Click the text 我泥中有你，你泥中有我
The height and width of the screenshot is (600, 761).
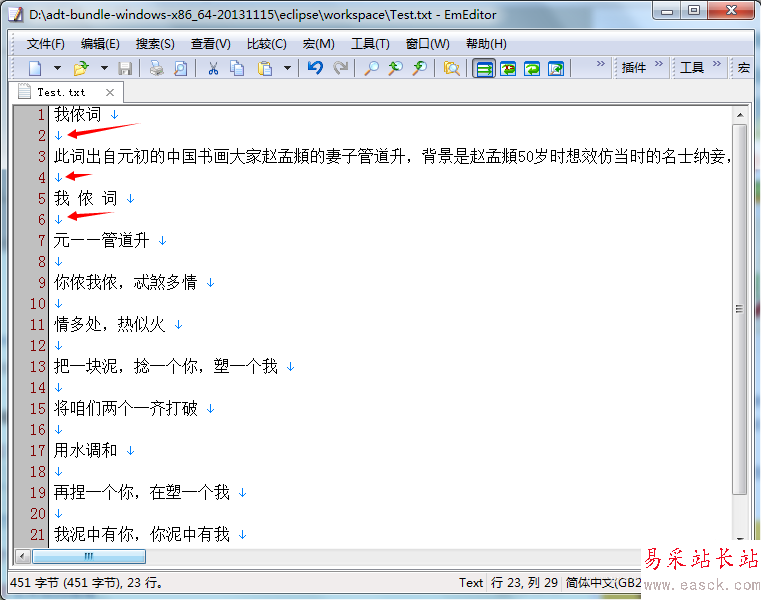141,534
